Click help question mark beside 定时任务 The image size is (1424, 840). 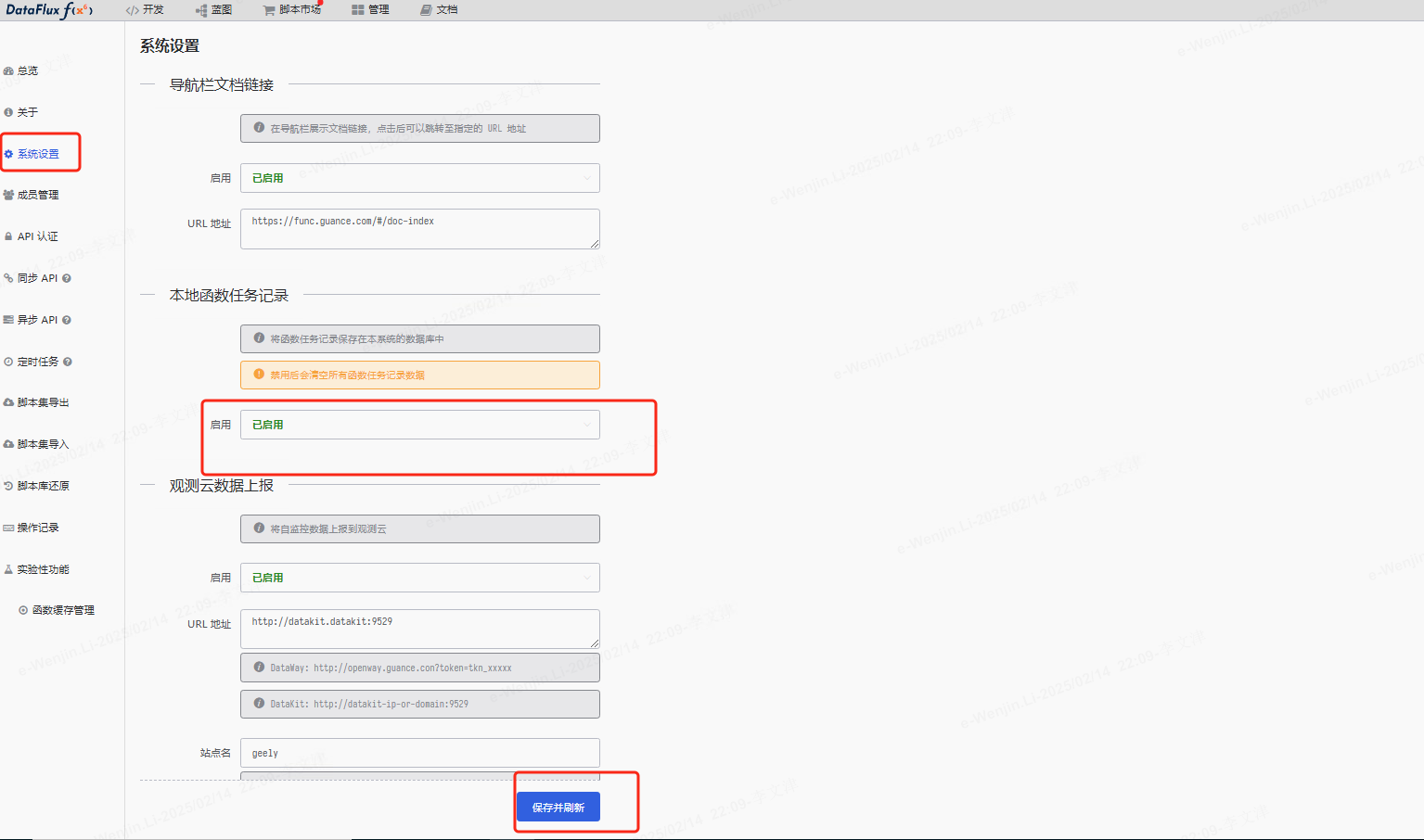tap(68, 362)
